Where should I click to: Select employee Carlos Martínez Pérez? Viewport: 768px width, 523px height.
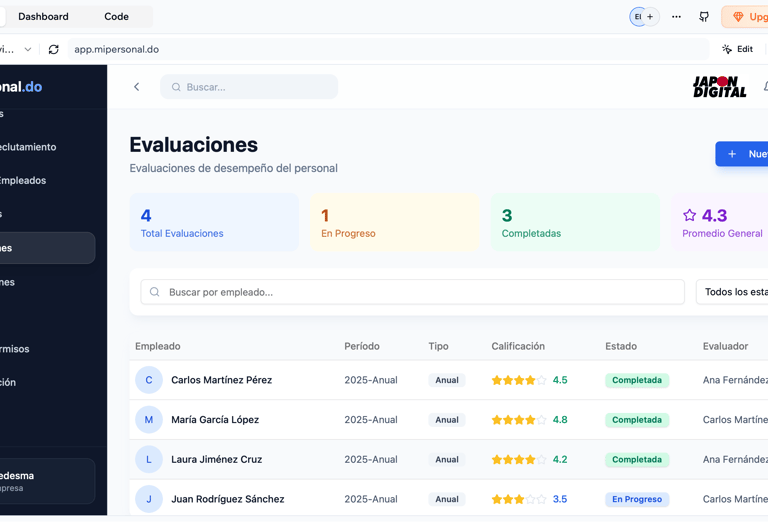221,380
